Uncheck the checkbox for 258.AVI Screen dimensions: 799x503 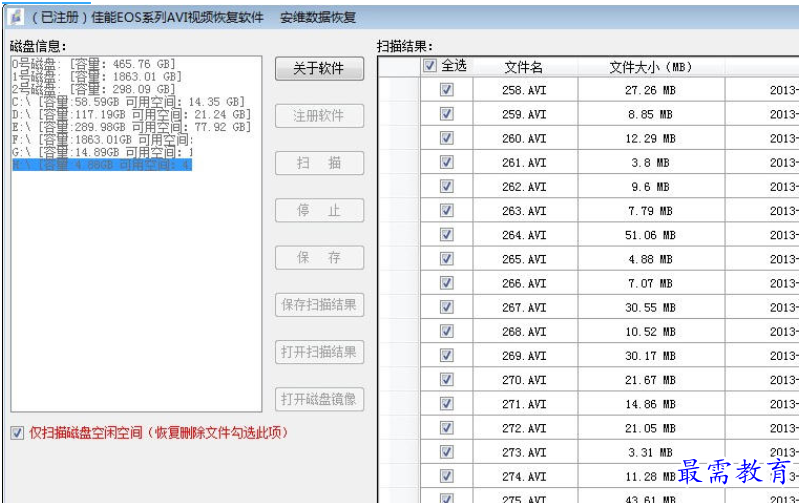[x=446, y=90]
